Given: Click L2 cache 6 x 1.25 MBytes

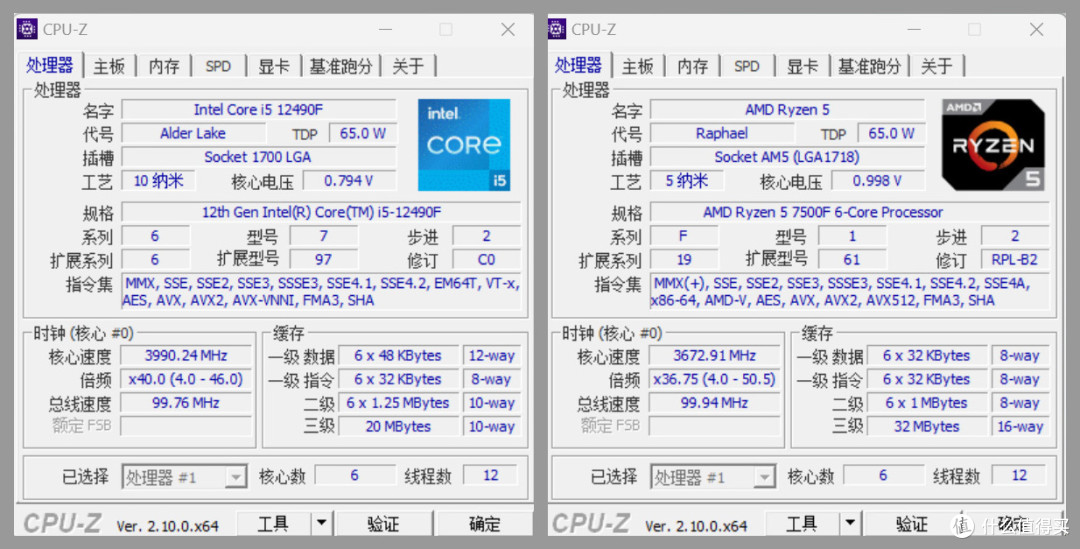Looking at the screenshot, I should click(x=398, y=403).
